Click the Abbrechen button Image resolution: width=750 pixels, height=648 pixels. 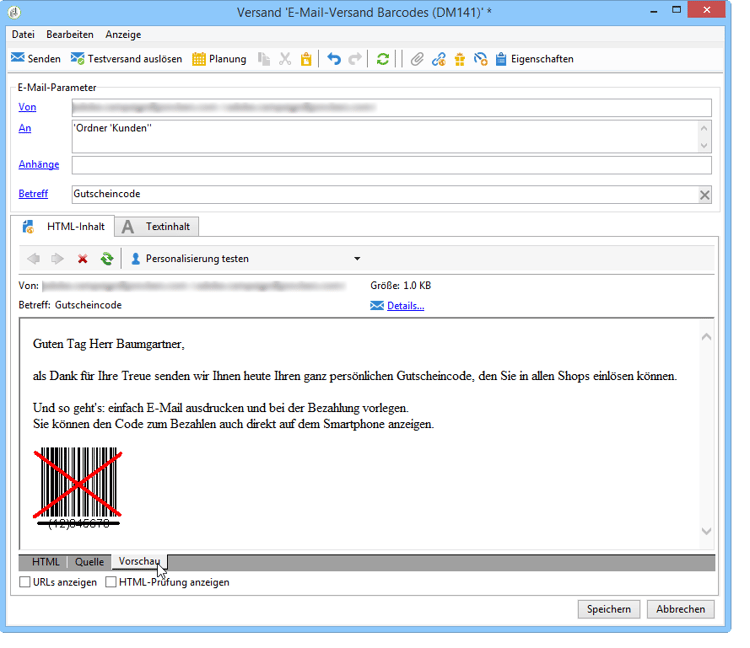coord(680,609)
